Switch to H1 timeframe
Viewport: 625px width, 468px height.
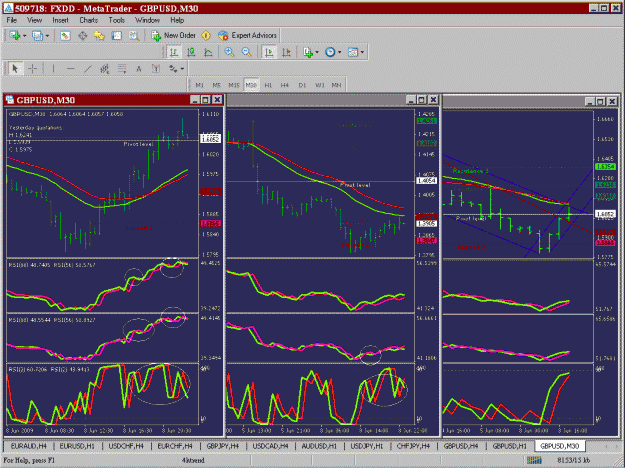tap(268, 85)
